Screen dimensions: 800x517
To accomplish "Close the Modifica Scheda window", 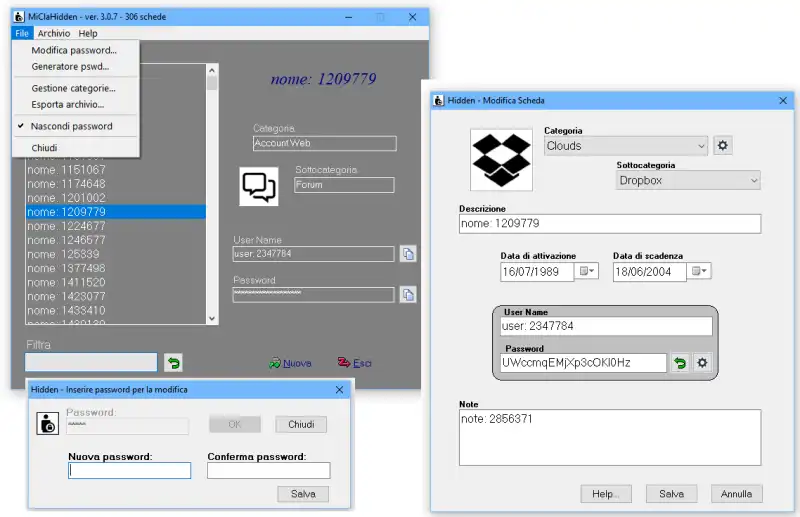I will point(783,101).
